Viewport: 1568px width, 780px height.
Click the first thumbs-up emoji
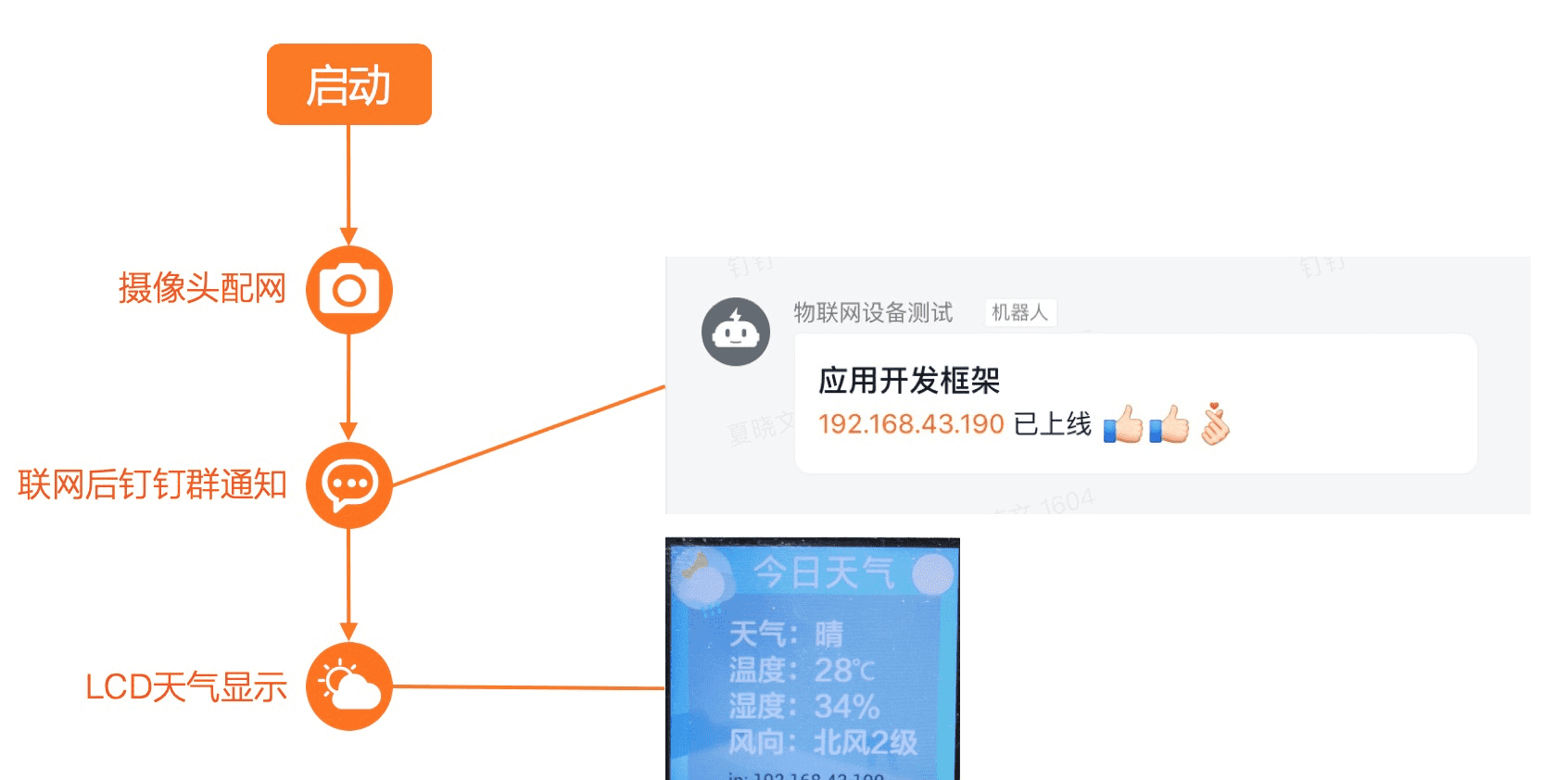(x=1123, y=424)
